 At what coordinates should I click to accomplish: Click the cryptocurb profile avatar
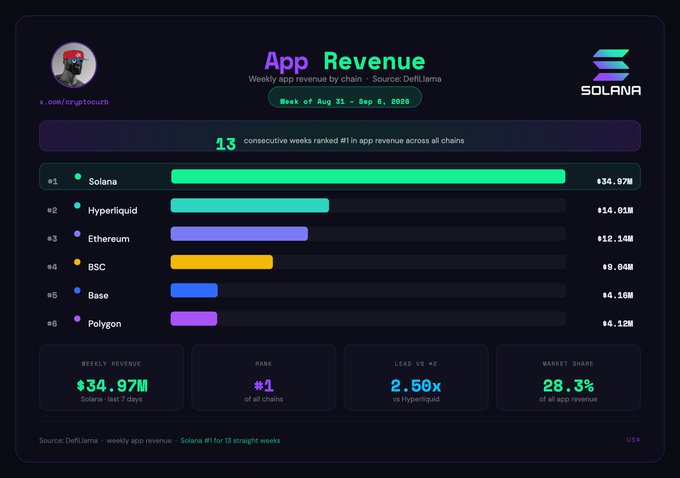pyautogui.click(x=74, y=65)
